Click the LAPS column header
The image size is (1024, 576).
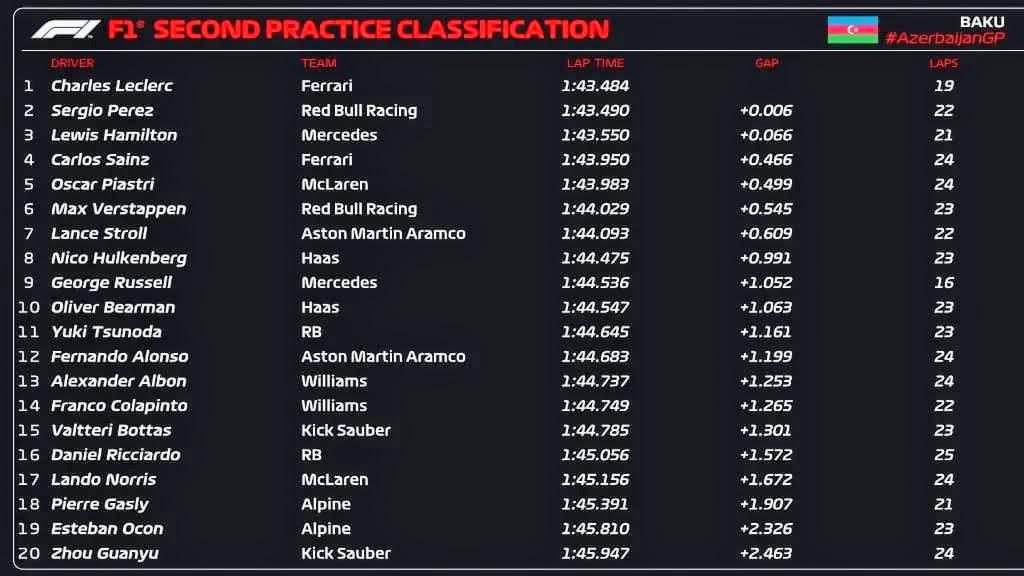944,63
